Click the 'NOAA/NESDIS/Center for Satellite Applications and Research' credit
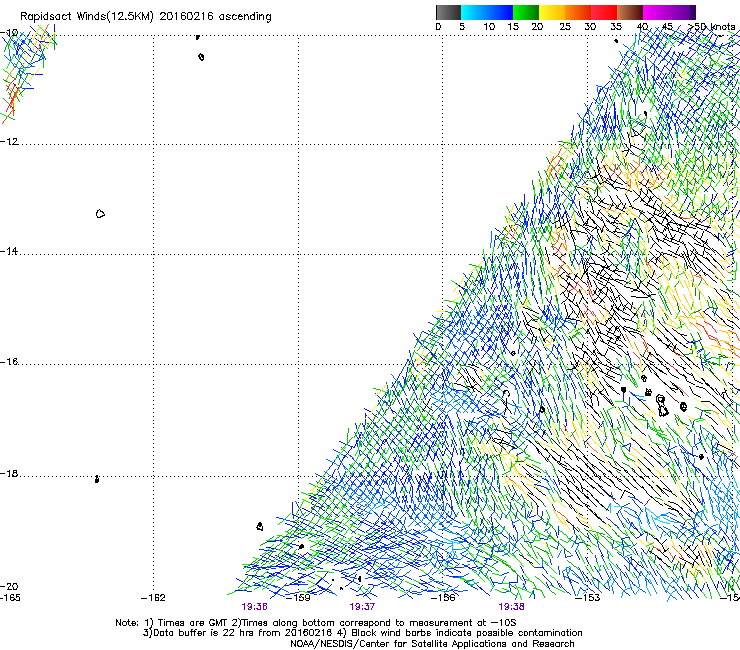Image resolution: width=740 pixels, height=650 pixels. [432, 644]
